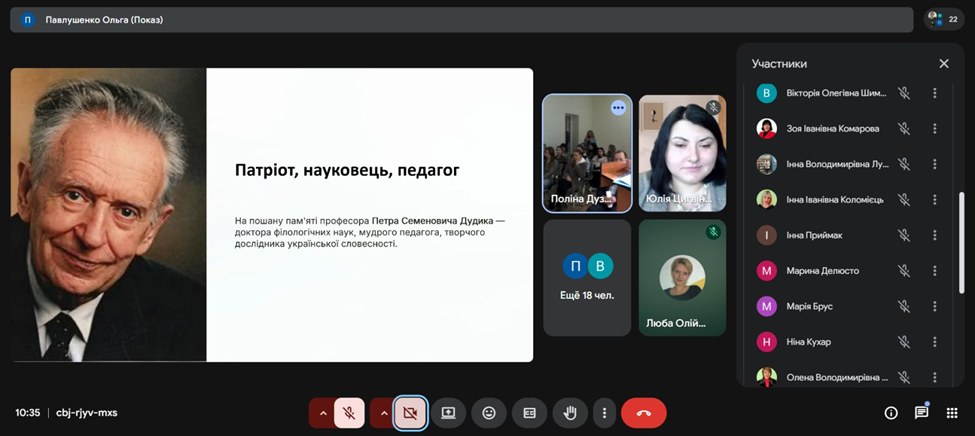Toggle the camera on/off button

[410, 412]
